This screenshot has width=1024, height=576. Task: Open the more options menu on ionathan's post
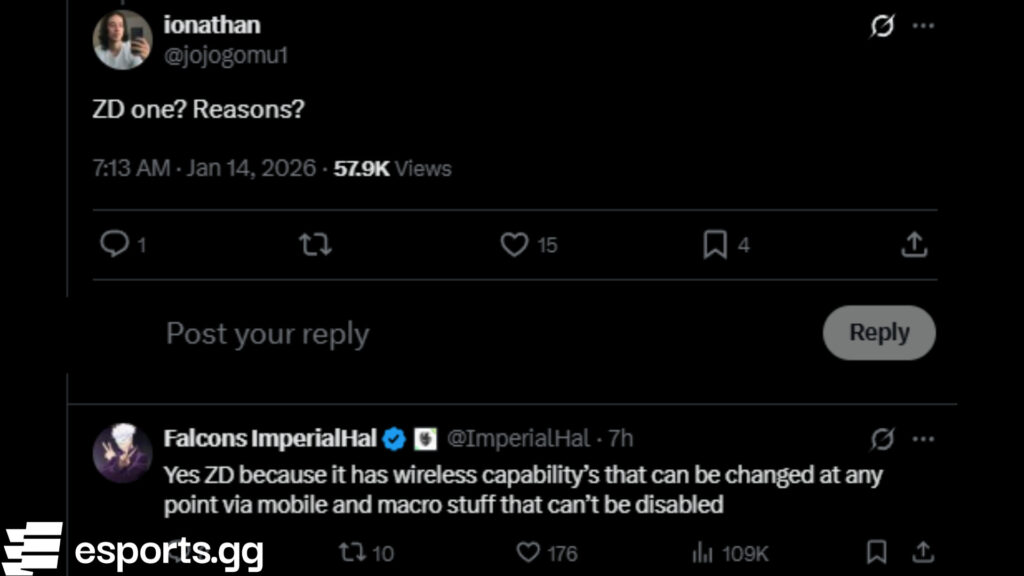[x=923, y=26]
